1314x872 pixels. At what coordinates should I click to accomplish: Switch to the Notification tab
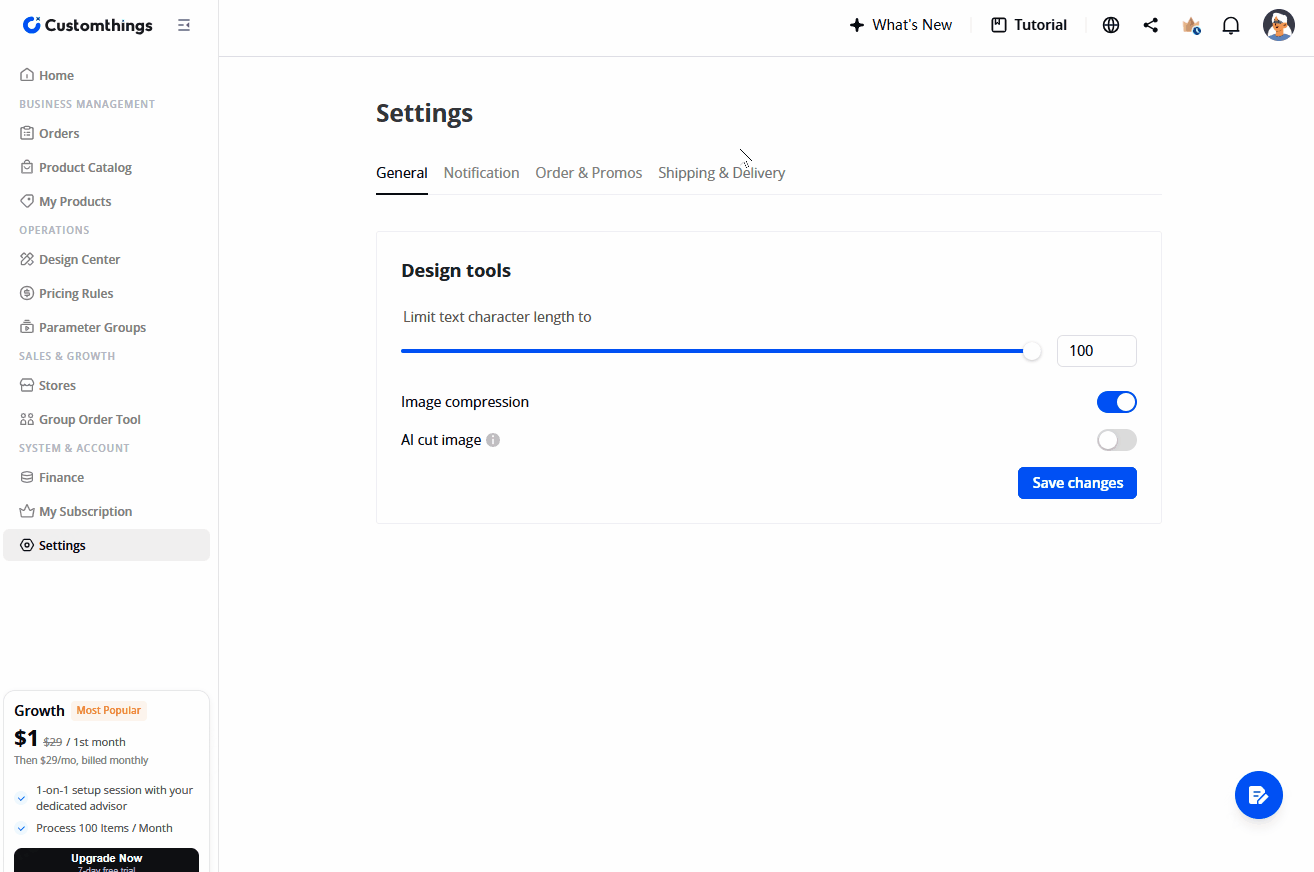coord(482,173)
